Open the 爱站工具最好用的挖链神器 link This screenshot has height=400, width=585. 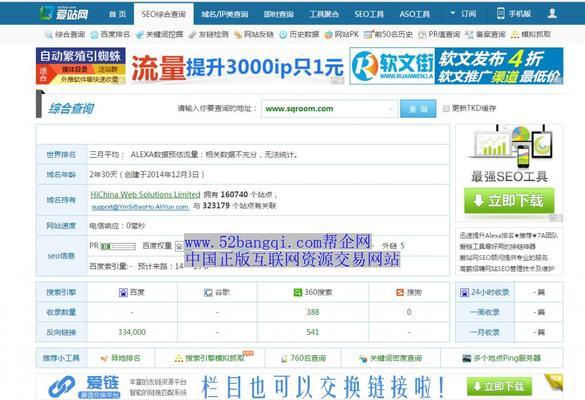tap(498, 246)
